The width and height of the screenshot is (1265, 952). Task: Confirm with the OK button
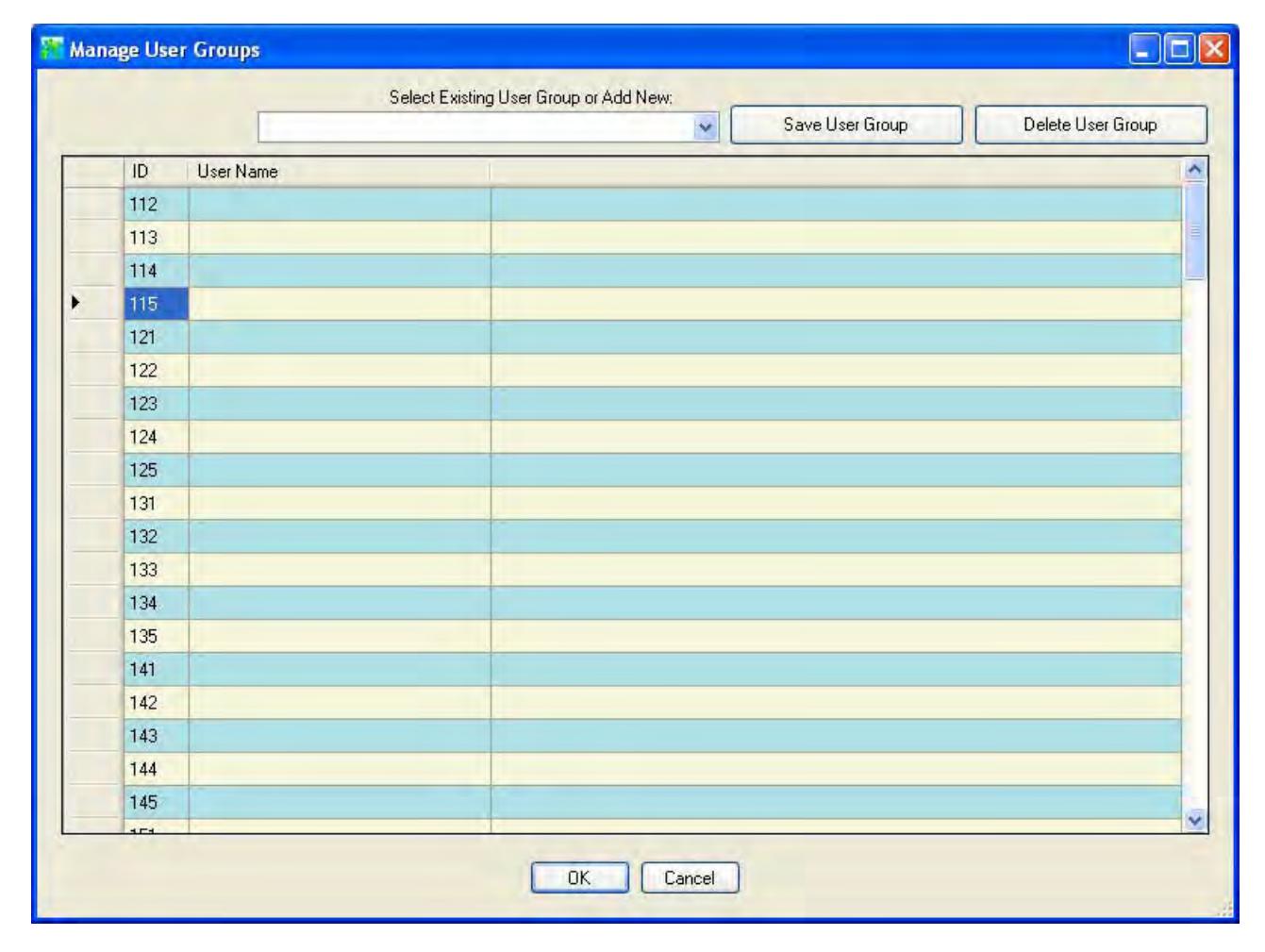(579, 877)
